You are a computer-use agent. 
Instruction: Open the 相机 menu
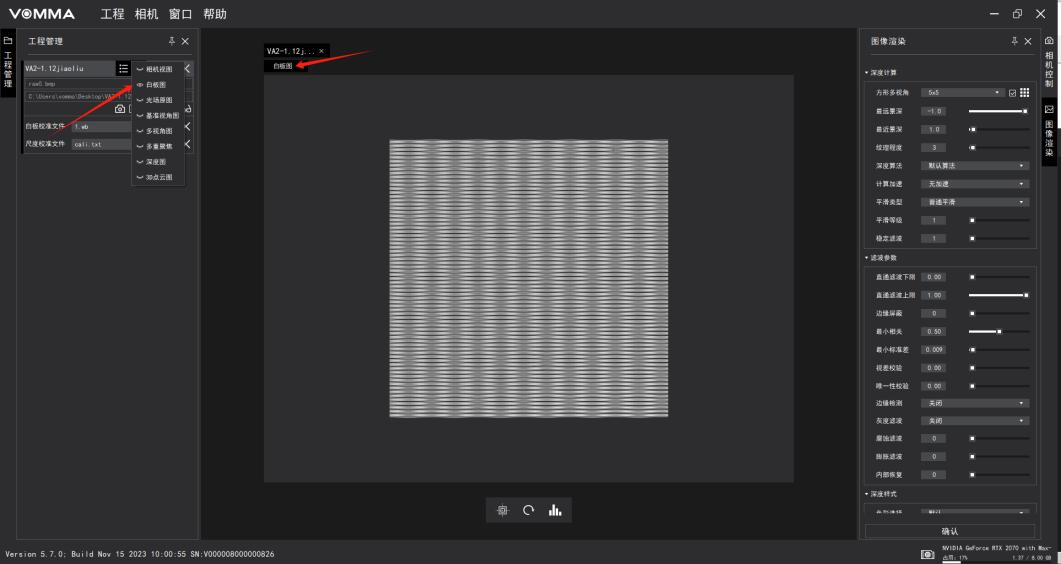coord(147,14)
